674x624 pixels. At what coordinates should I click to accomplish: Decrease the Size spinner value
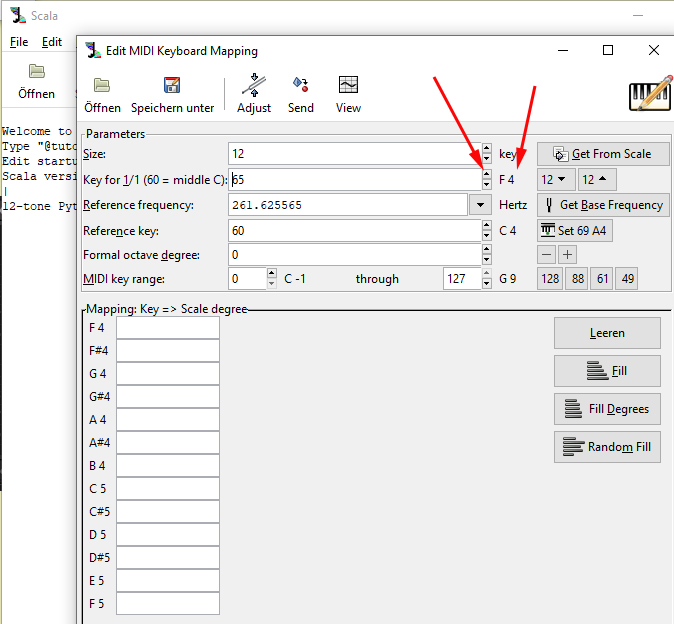click(487, 159)
